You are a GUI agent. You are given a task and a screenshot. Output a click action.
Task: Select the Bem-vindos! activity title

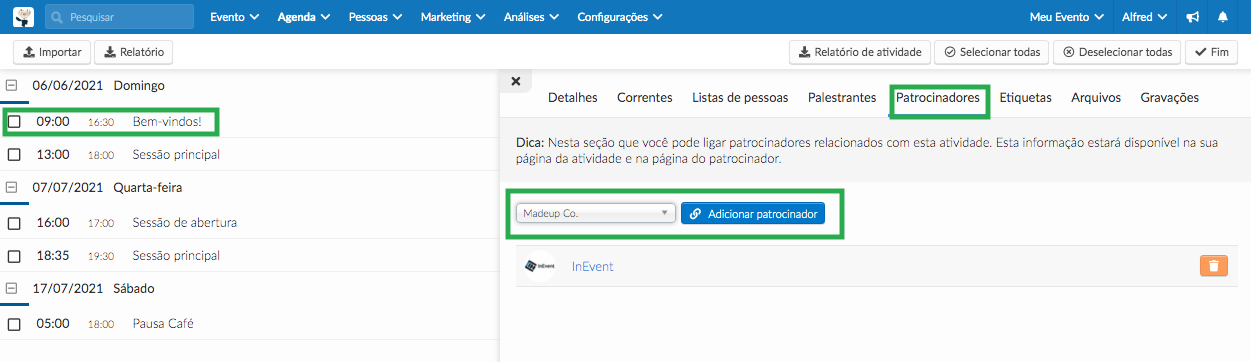tap(167, 122)
